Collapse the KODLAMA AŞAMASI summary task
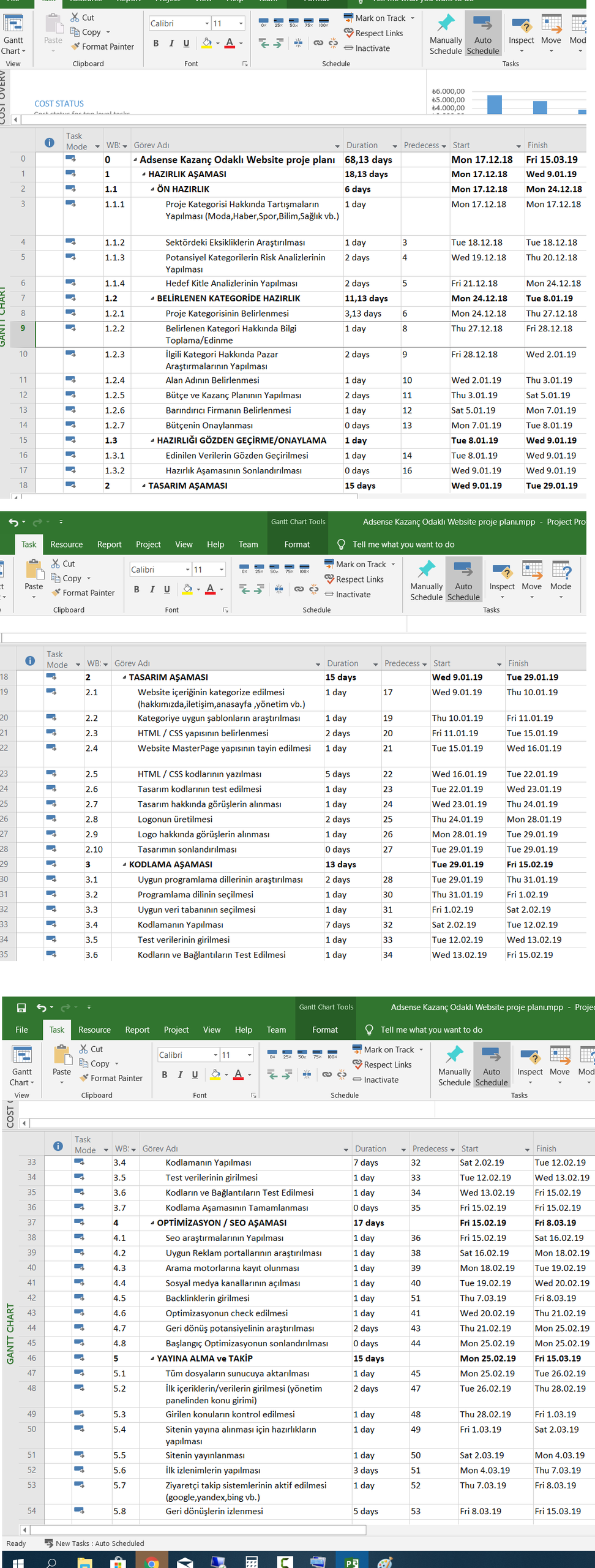This screenshot has height=1568, width=595. [x=124, y=865]
